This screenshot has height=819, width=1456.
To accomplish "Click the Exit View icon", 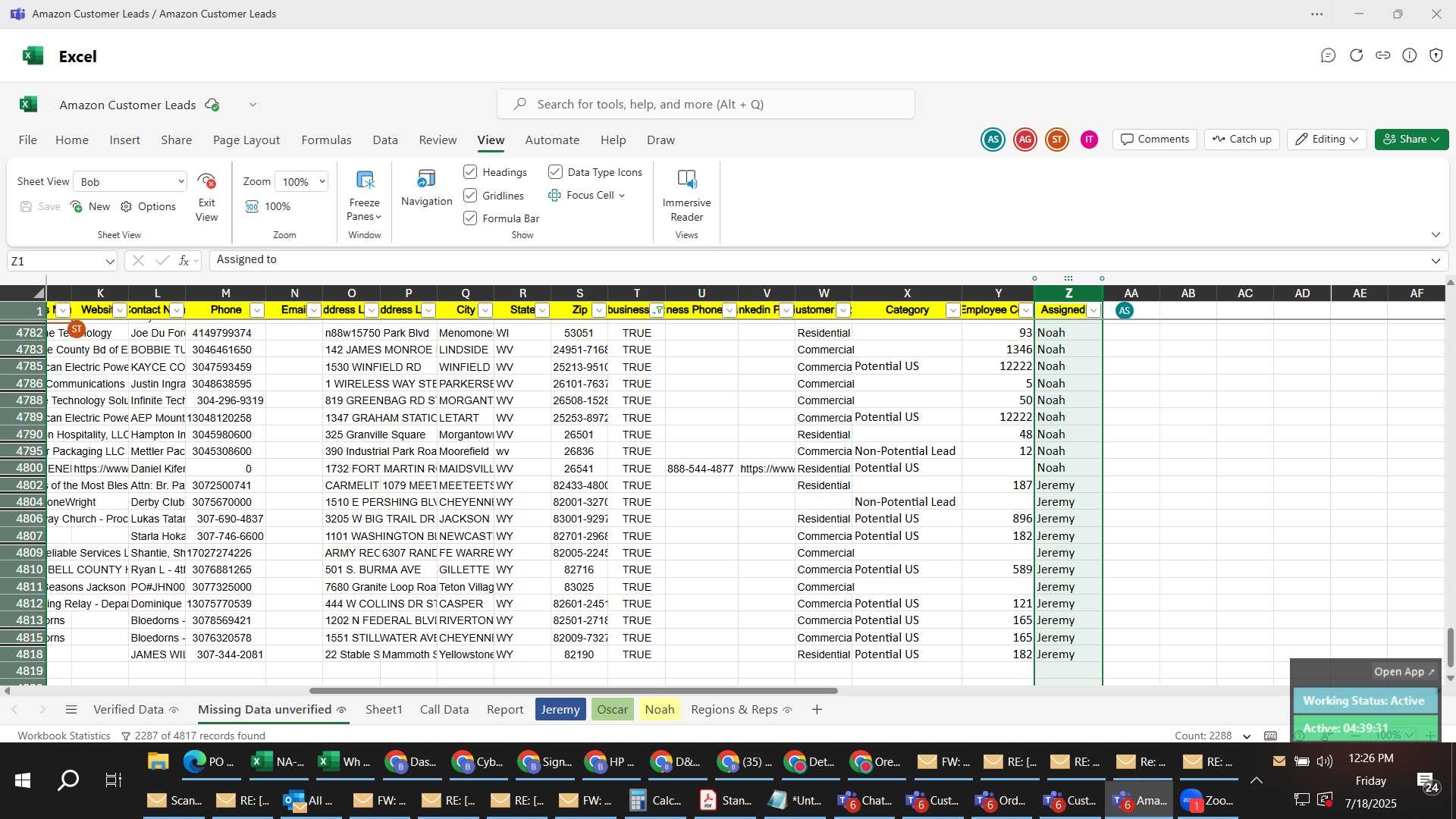I will pyautogui.click(x=206, y=182).
